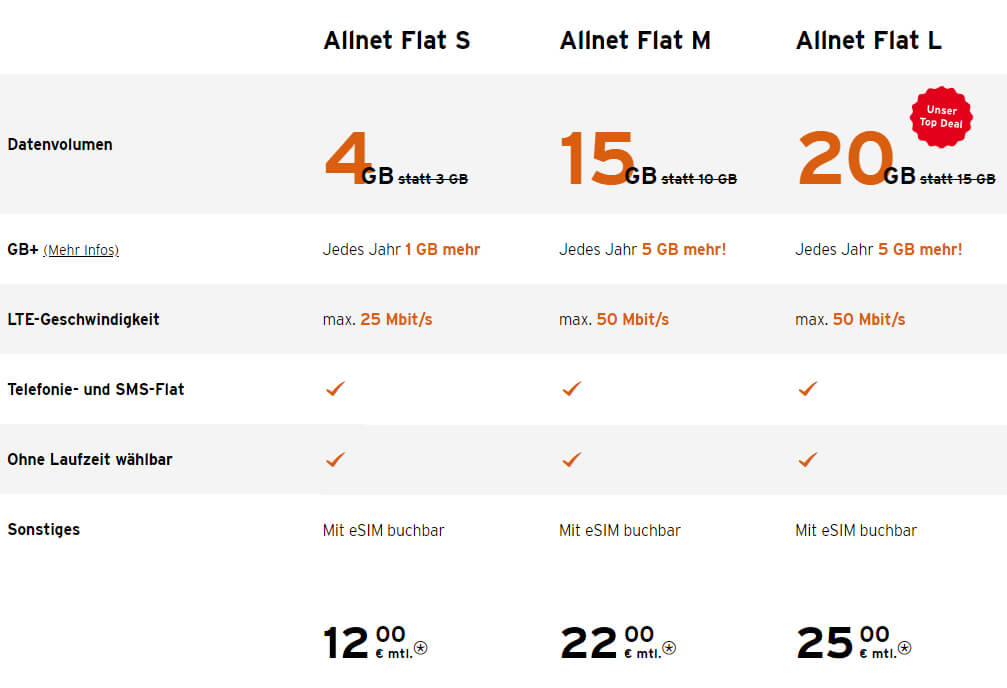Select the Allnet Flat M column heading
Image resolution: width=1007 pixels, height=688 pixels.
click(x=635, y=41)
